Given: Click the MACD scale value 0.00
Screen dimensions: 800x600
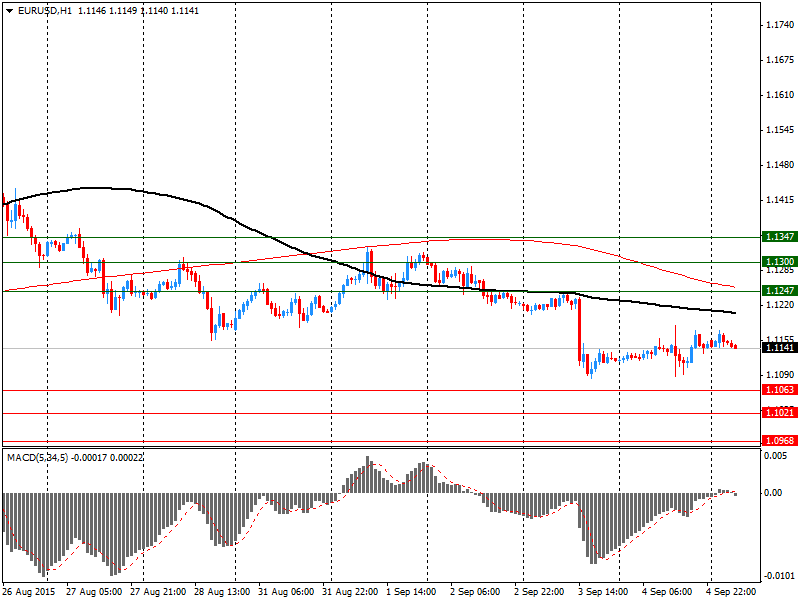Looking at the screenshot, I should (x=773, y=492).
